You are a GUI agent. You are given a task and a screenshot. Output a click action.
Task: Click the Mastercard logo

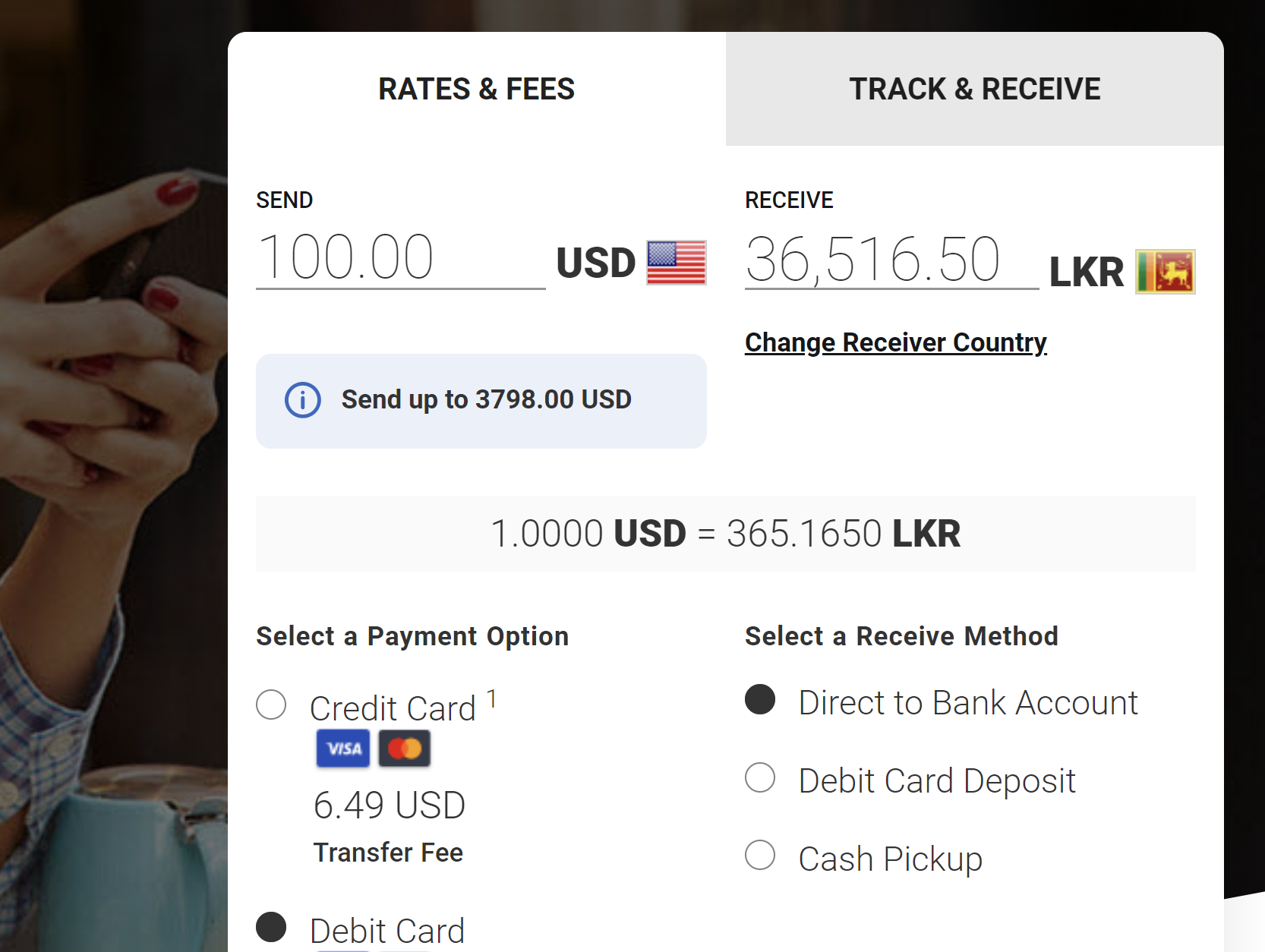point(405,749)
